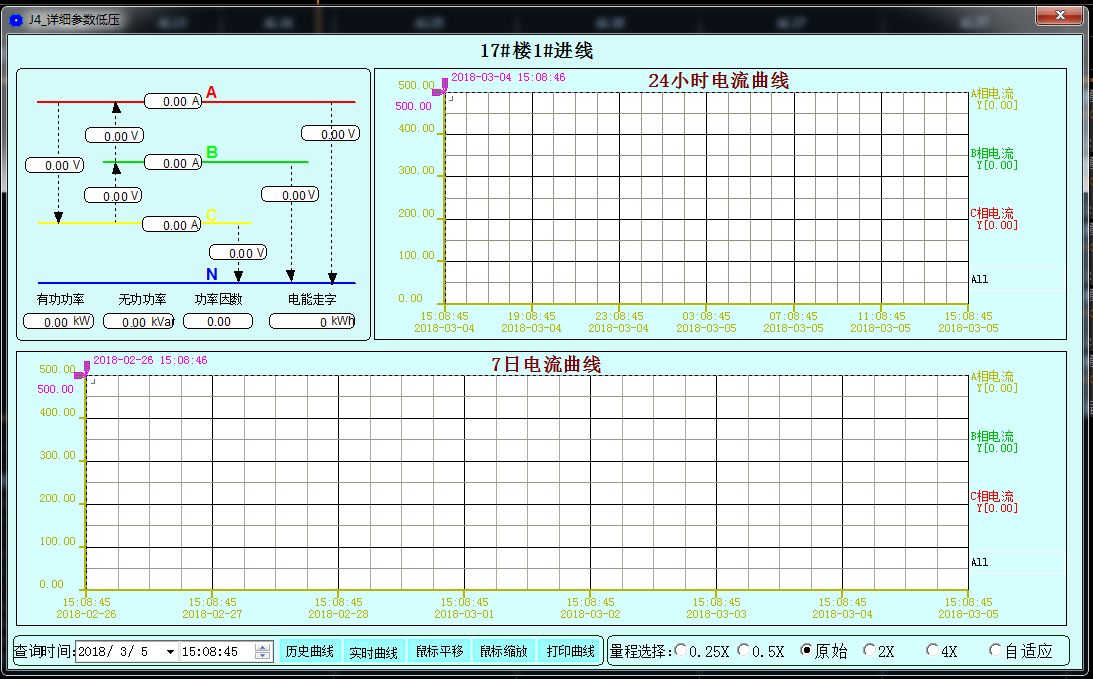Click the 17#楼1#进线 heading
The height and width of the screenshot is (679, 1093).
click(537, 51)
